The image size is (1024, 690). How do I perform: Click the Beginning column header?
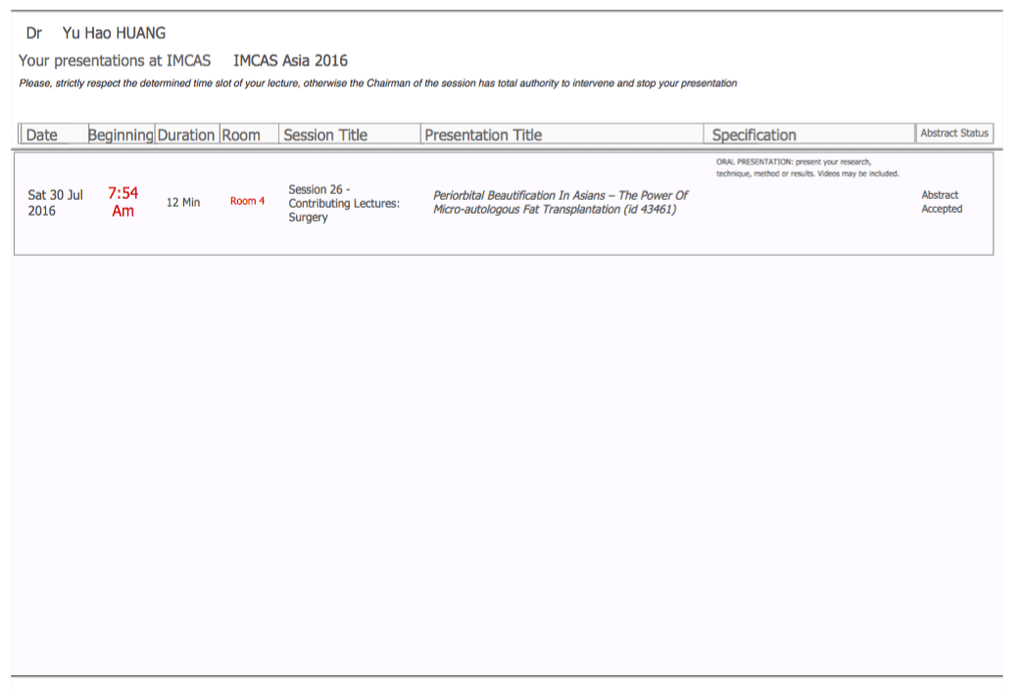pyautogui.click(x=121, y=134)
